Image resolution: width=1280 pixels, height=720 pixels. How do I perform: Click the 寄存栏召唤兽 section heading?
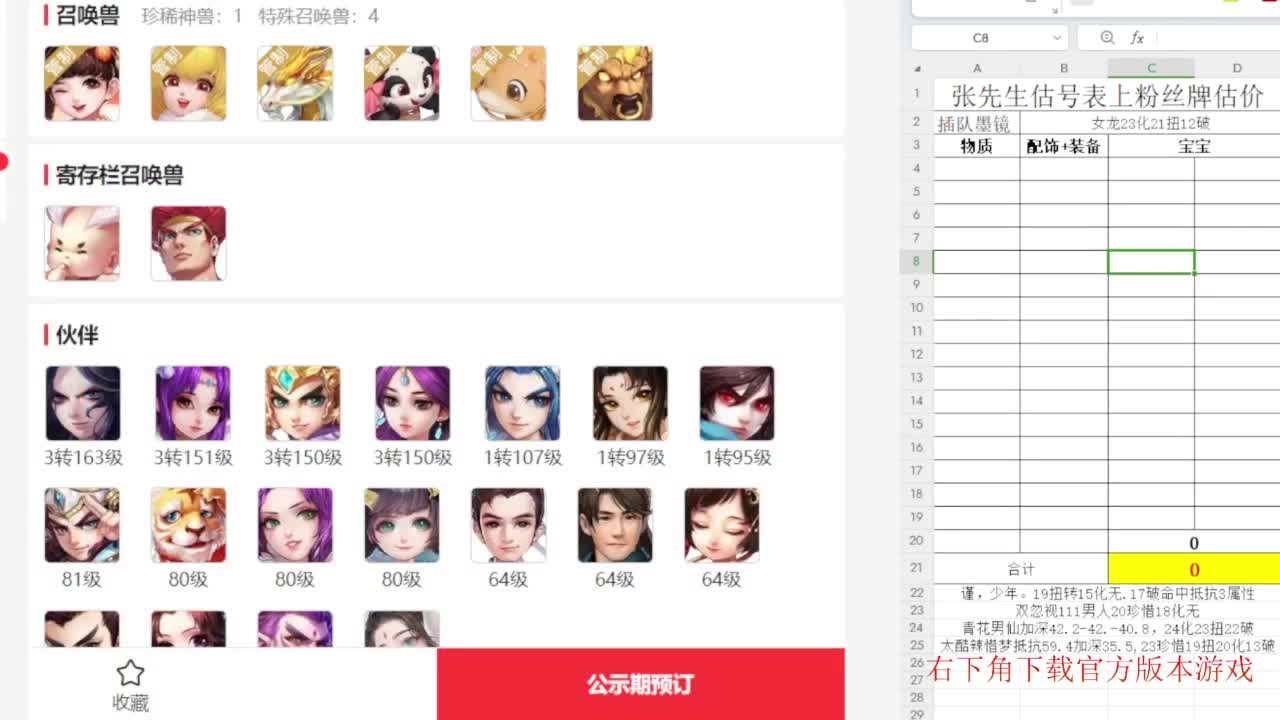click(120, 175)
